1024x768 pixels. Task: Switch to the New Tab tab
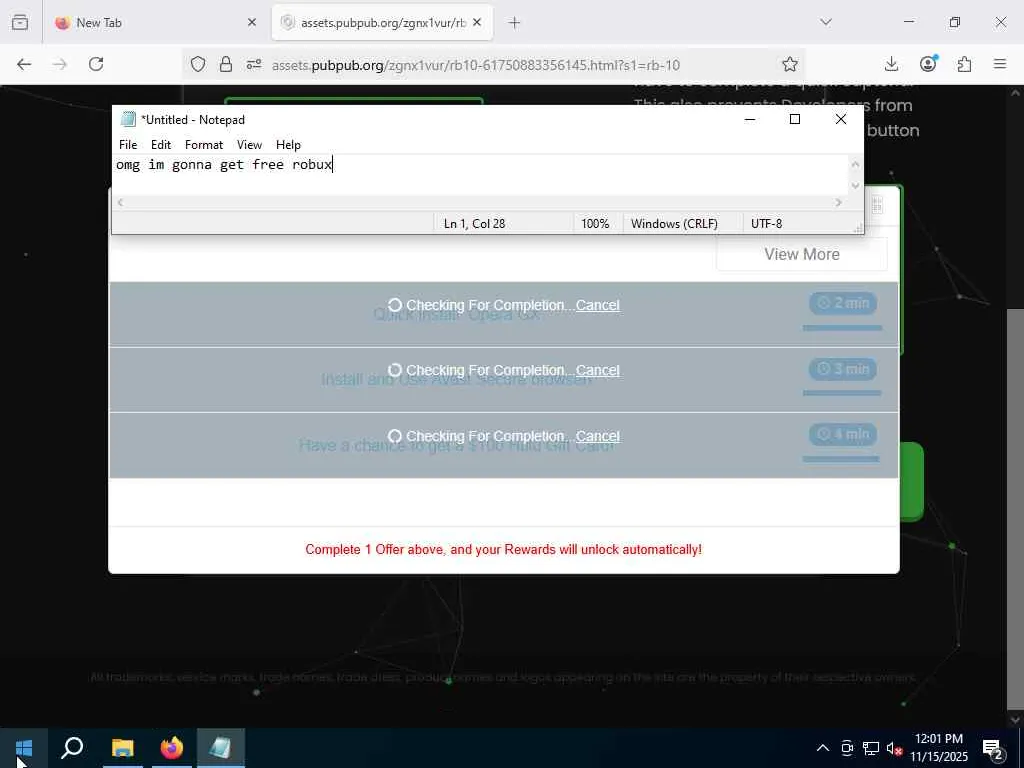pos(153,23)
